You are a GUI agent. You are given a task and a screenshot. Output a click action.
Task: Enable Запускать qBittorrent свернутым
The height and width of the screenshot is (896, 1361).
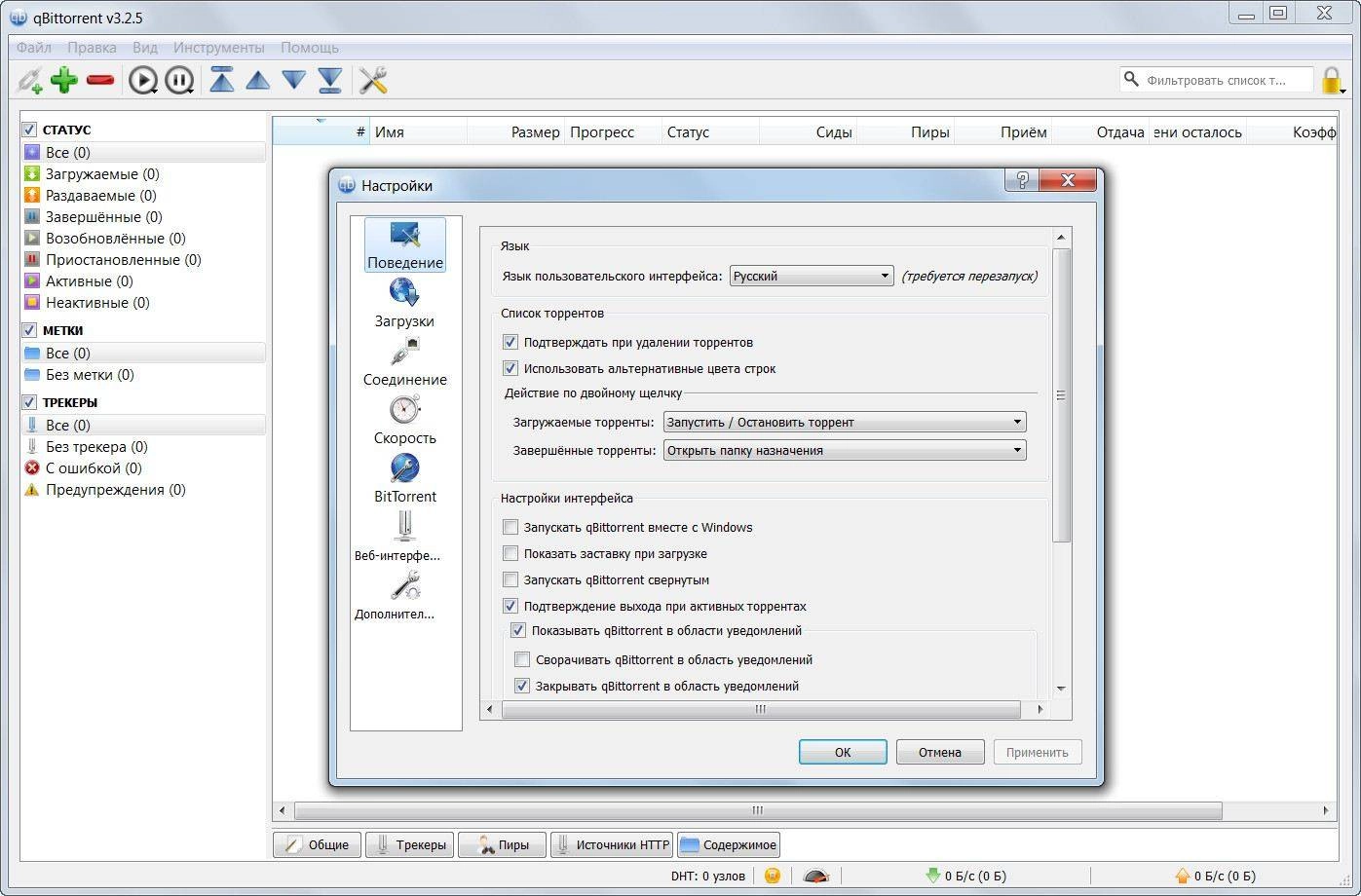coord(510,580)
